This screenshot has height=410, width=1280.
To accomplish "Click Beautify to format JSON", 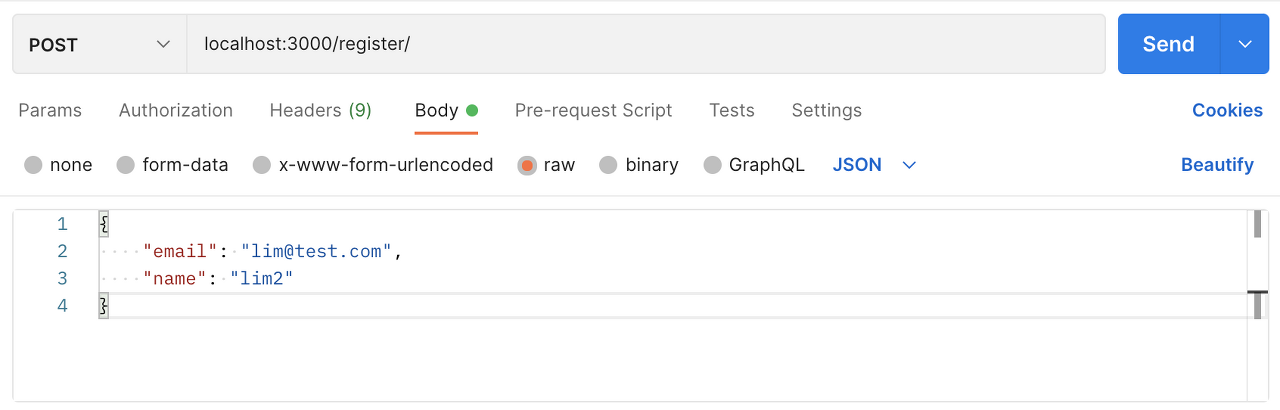I will (x=1217, y=165).
